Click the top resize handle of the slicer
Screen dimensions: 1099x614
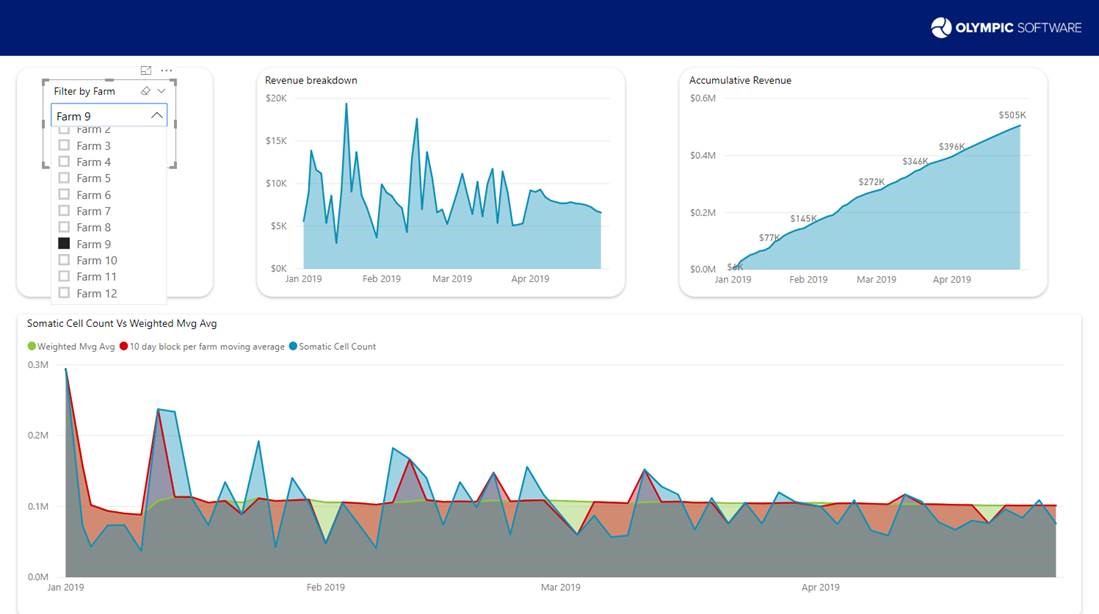coord(109,80)
